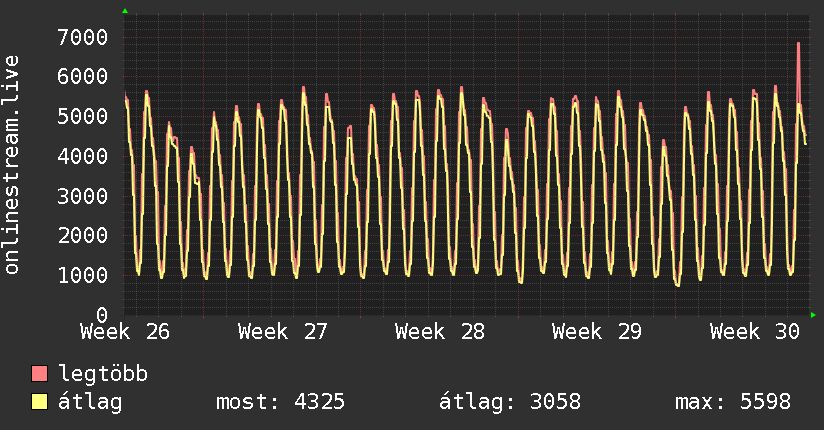Click the 5000 y-axis value
Viewport: 824px width, 430px height.
[83, 116]
